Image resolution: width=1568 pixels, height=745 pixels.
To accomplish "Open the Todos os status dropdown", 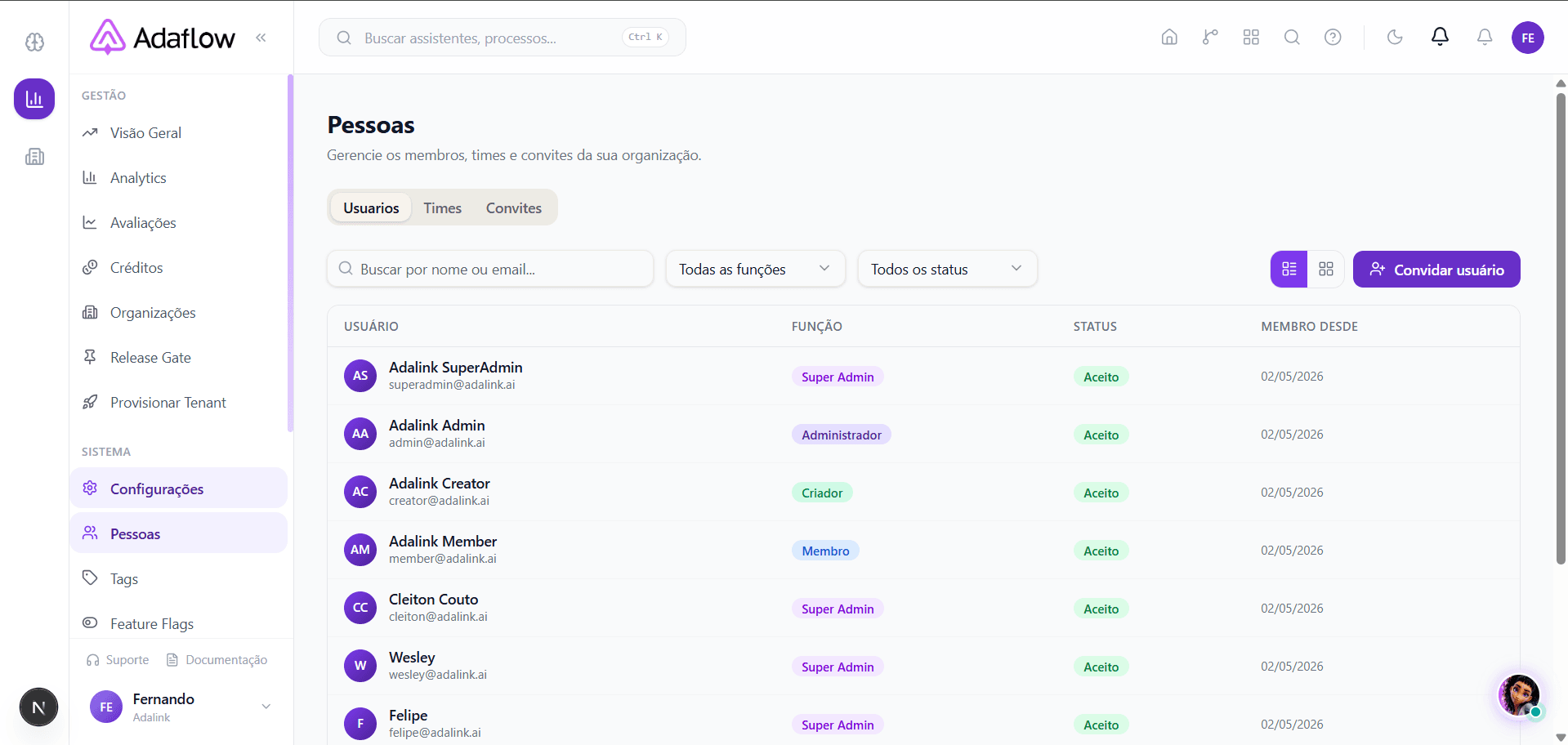I will [x=947, y=269].
